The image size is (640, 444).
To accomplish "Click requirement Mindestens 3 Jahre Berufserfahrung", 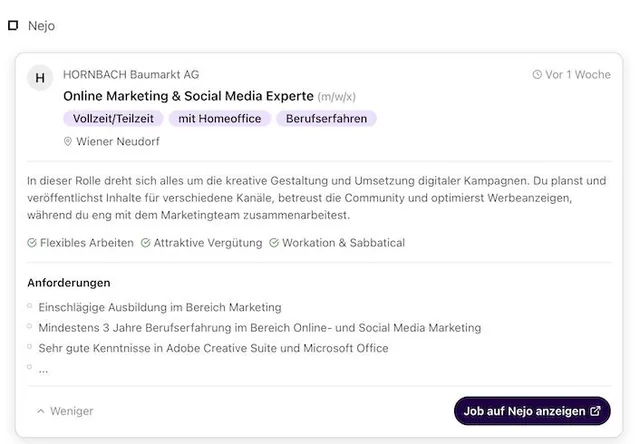I will (260, 328).
